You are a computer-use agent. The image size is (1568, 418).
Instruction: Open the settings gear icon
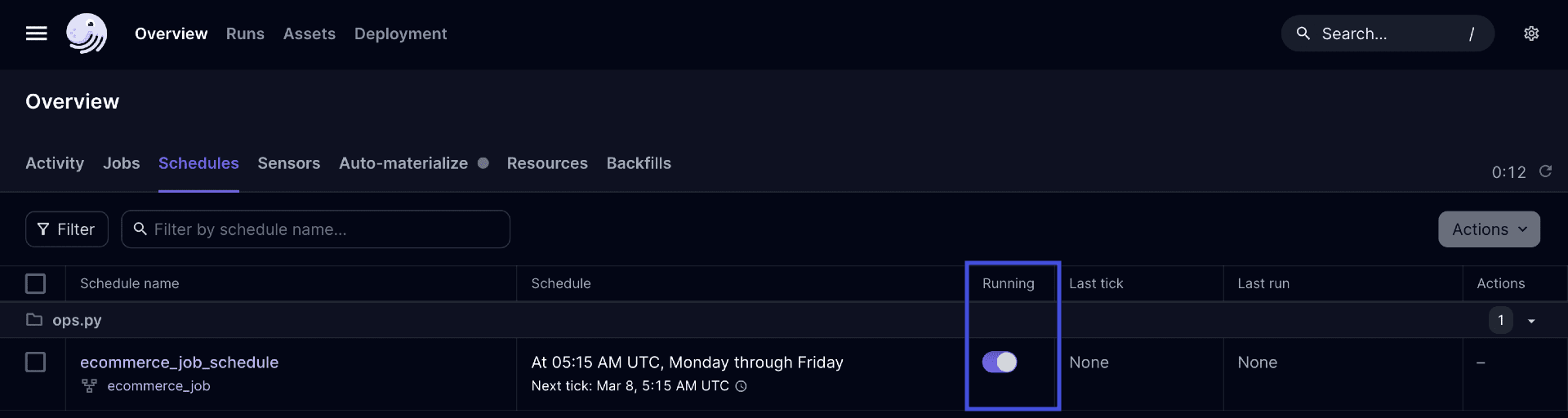[x=1531, y=33]
